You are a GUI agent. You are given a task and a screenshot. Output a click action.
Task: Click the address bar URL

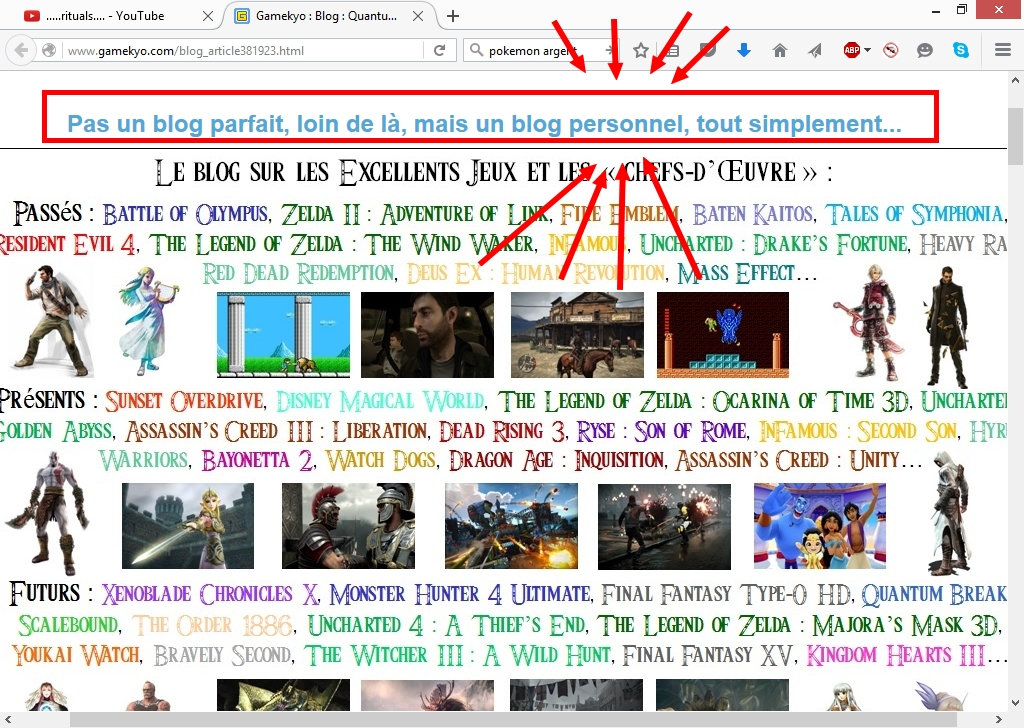click(185, 50)
